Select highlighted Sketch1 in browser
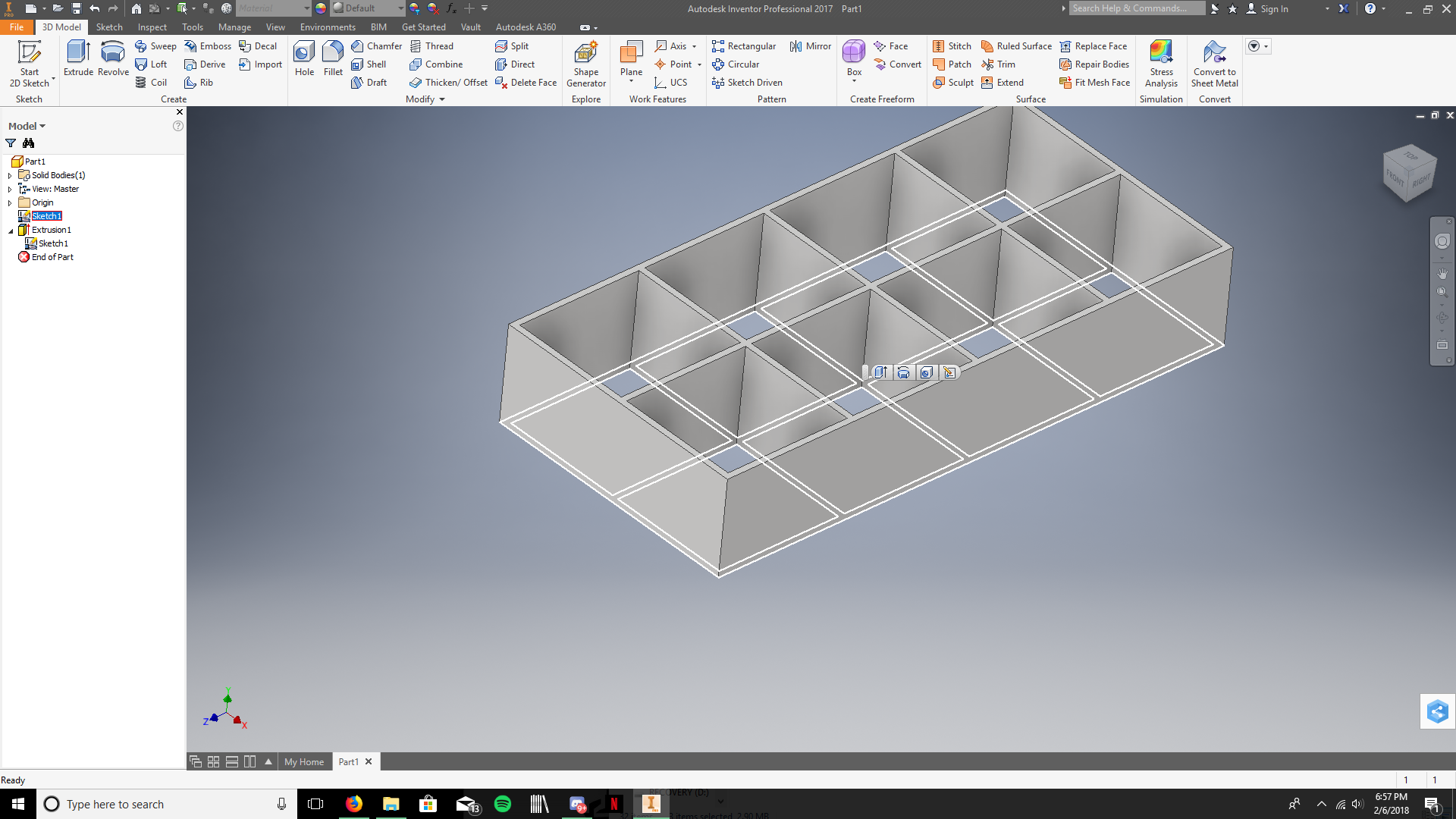Viewport: 1456px width, 819px height. (x=46, y=216)
